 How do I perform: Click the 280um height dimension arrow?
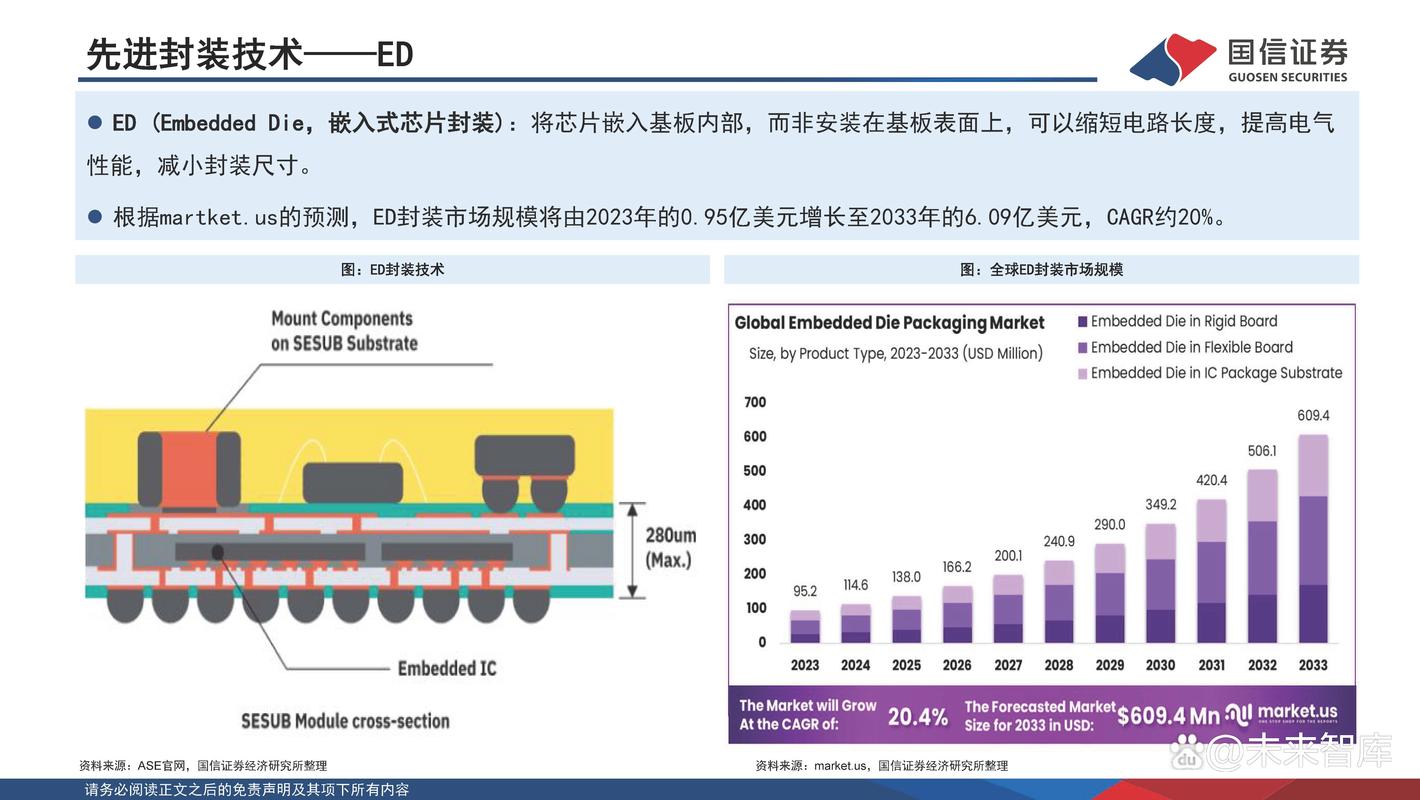click(x=631, y=550)
